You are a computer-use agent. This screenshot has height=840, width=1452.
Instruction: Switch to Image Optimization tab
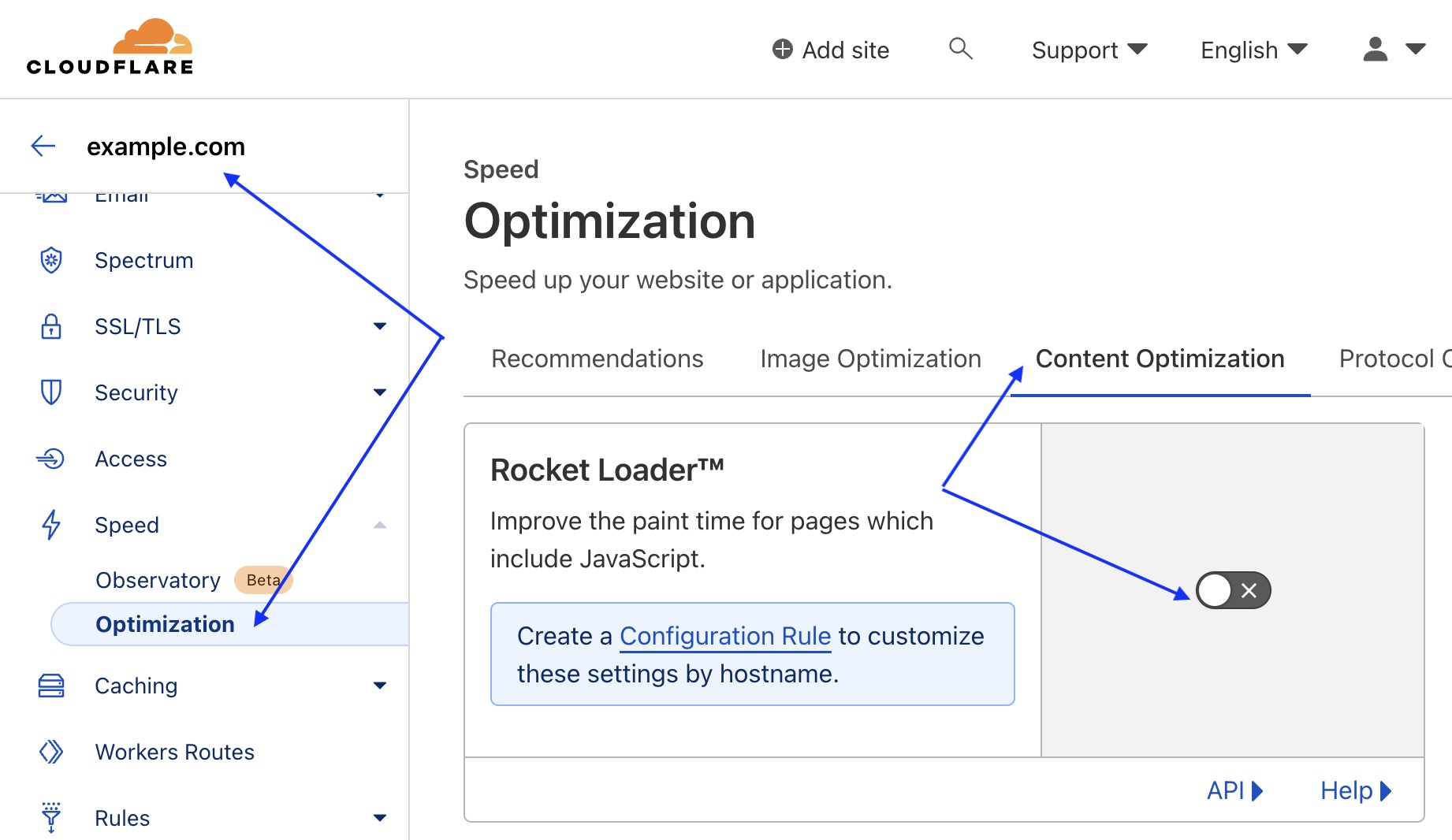(869, 359)
